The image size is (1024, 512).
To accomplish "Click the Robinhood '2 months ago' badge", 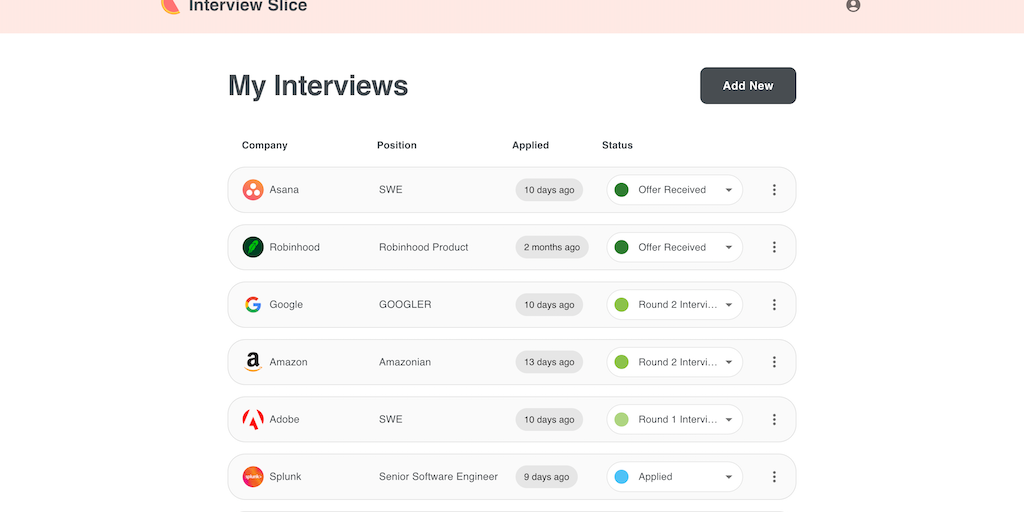I will (552, 247).
